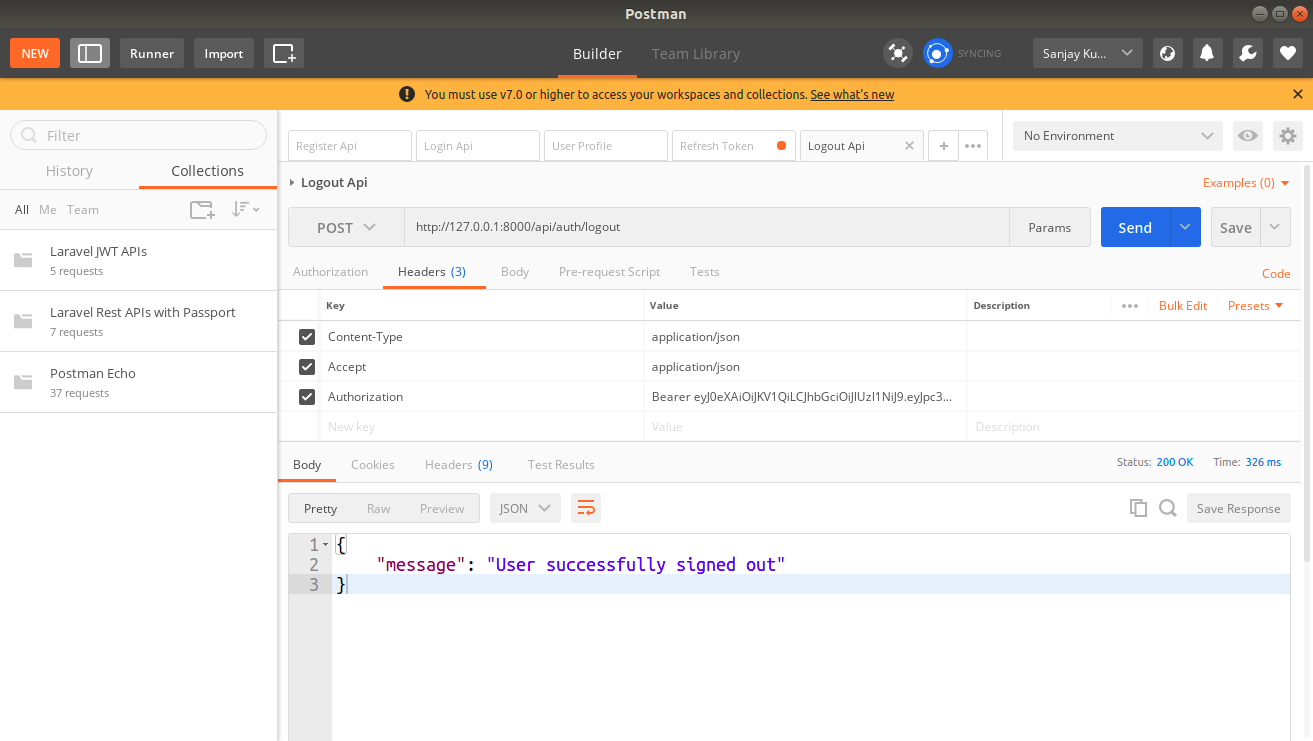The image size is (1313, 741).
Task: Open the POST method dropdown
Action: click(346, 228)
